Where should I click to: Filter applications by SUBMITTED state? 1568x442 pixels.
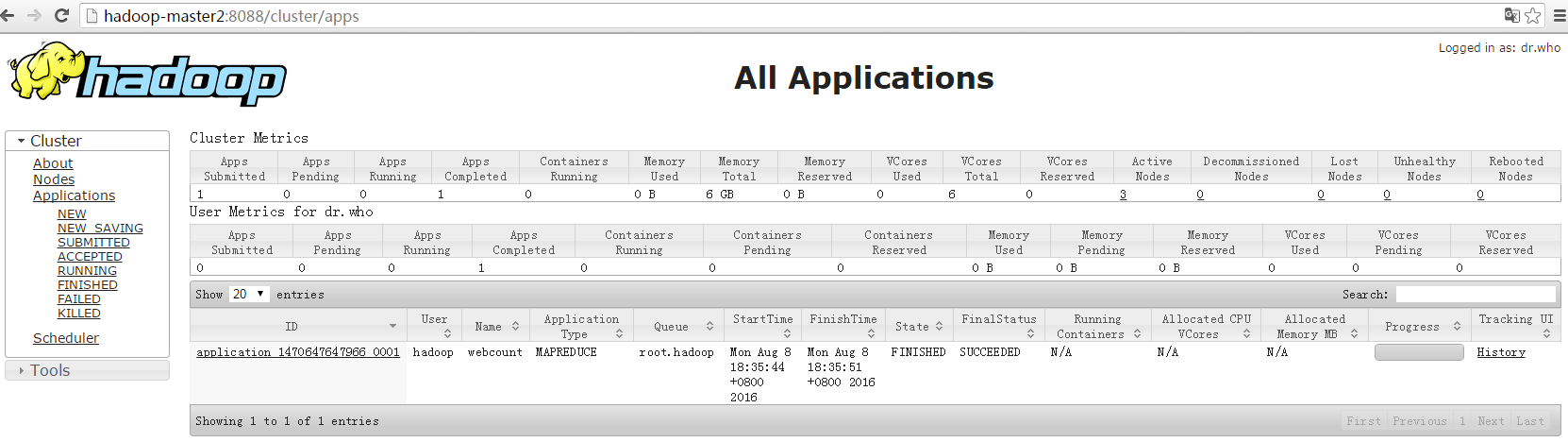click(93, 243)
